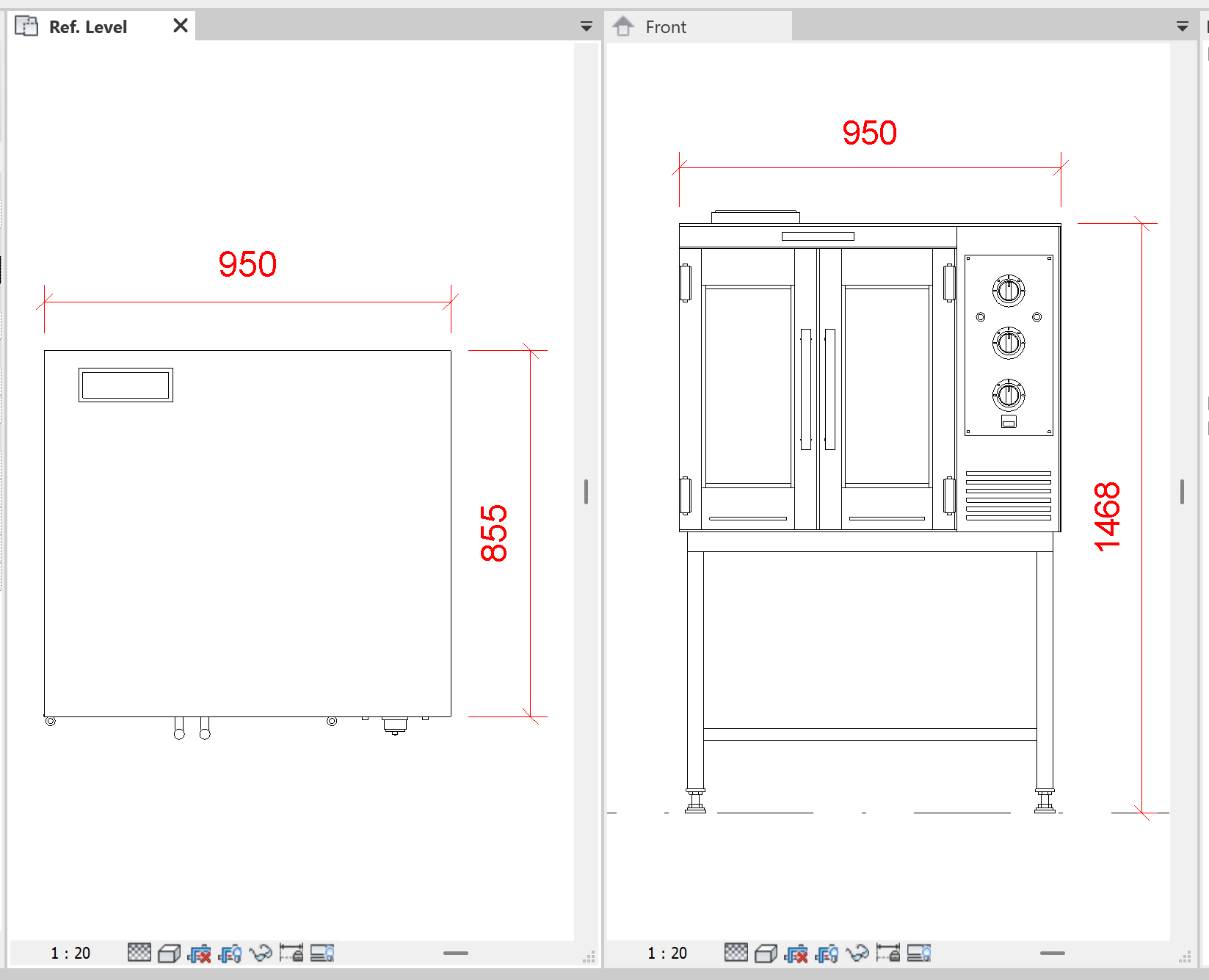Click the Front view horizontal scrollbar handle

point(1053,953)
